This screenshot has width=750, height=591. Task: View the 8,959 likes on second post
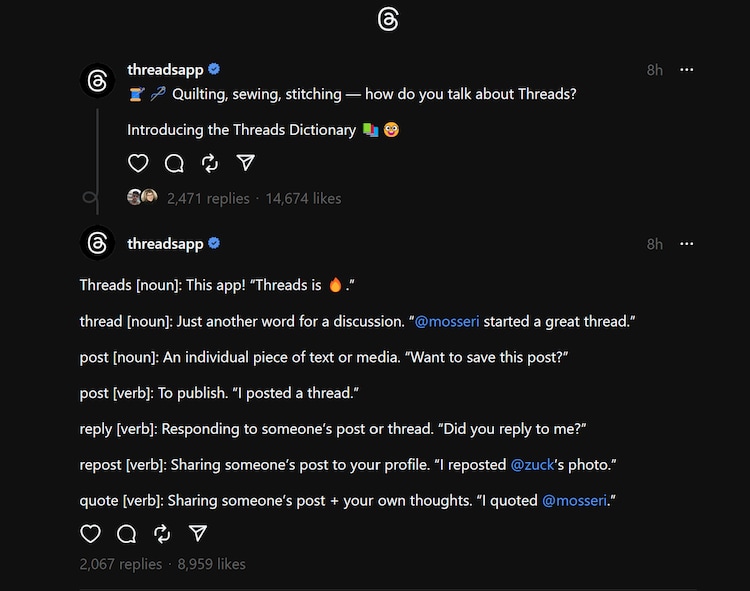click(211, 564)
